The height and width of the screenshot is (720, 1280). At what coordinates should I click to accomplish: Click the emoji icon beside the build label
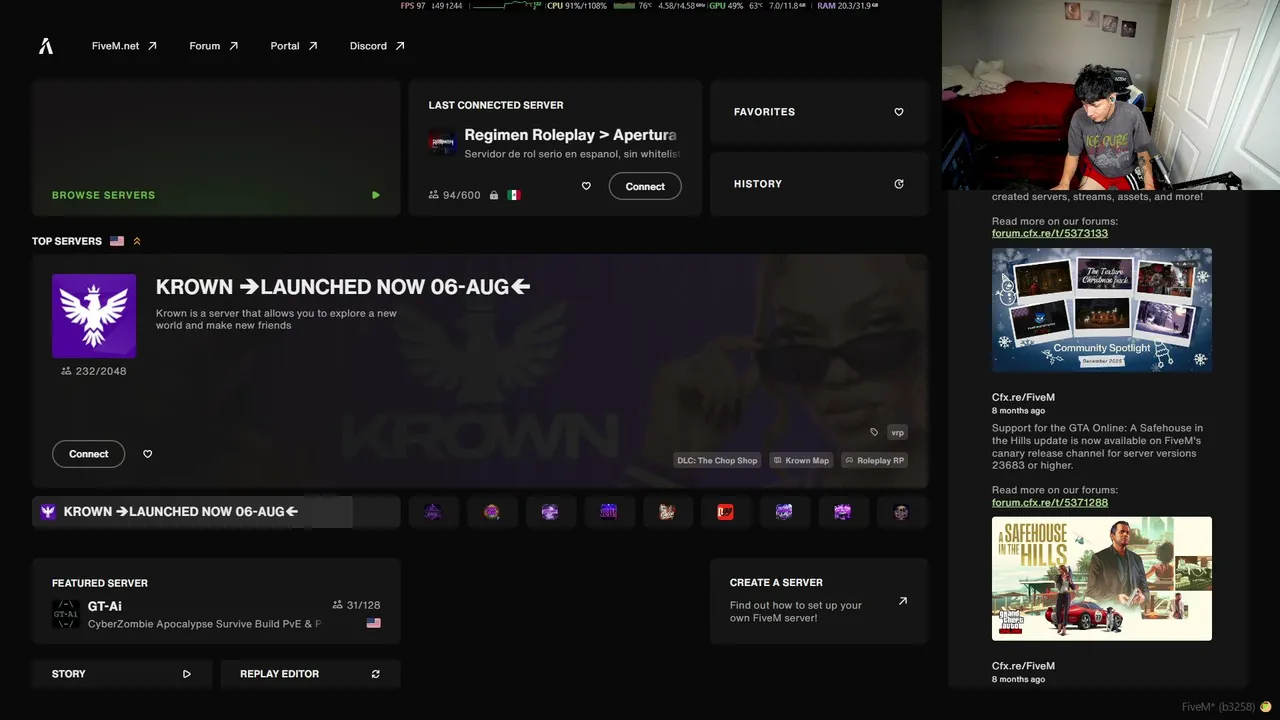click(1265, 707)
